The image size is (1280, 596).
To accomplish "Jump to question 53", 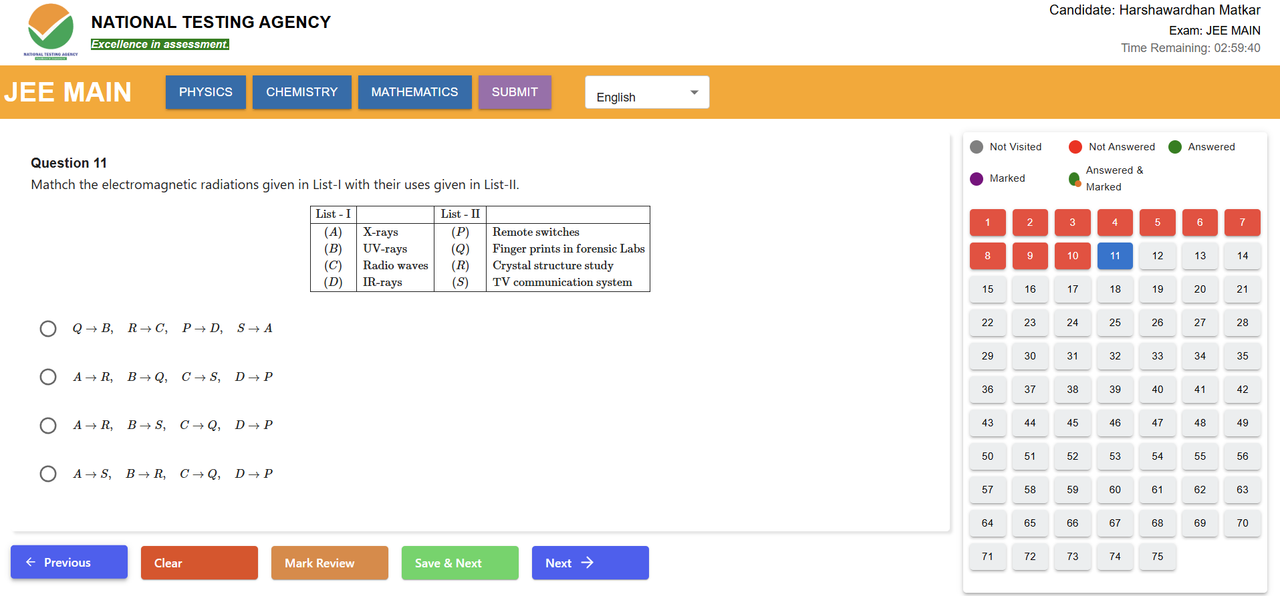I will coord(1115,456).
